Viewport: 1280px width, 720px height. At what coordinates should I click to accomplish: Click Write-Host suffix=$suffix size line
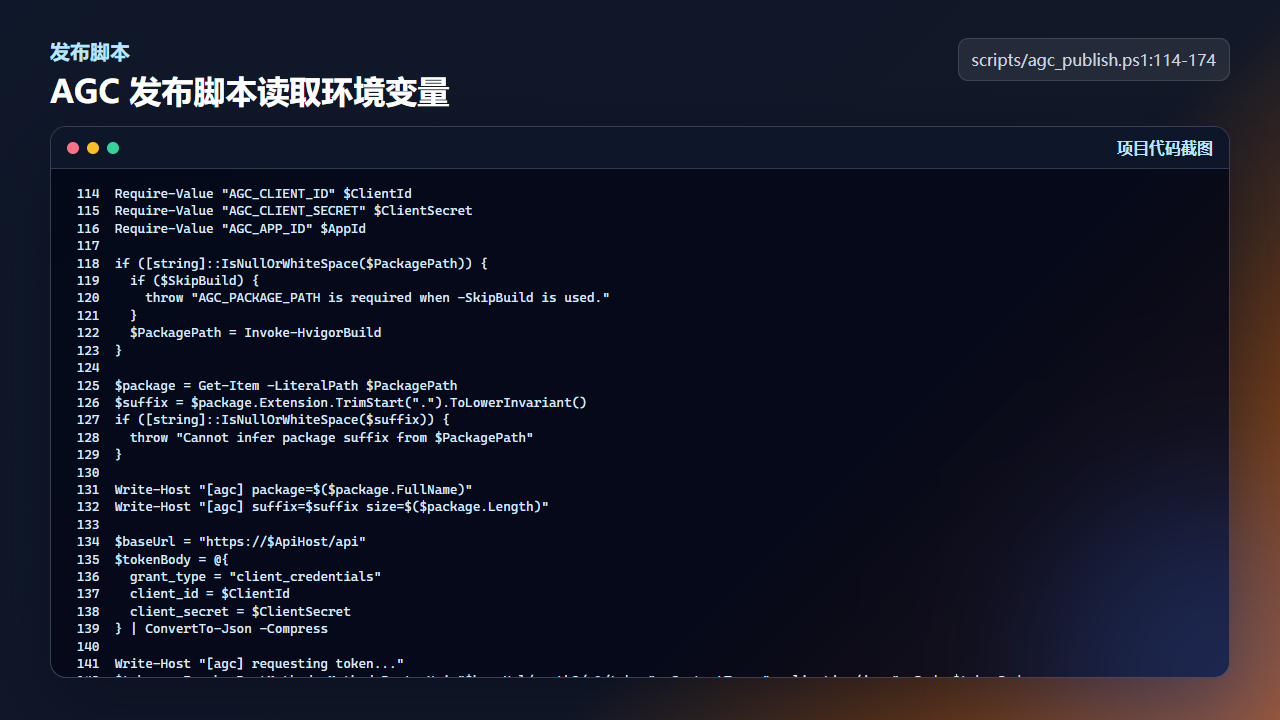[x=332, y=507]
